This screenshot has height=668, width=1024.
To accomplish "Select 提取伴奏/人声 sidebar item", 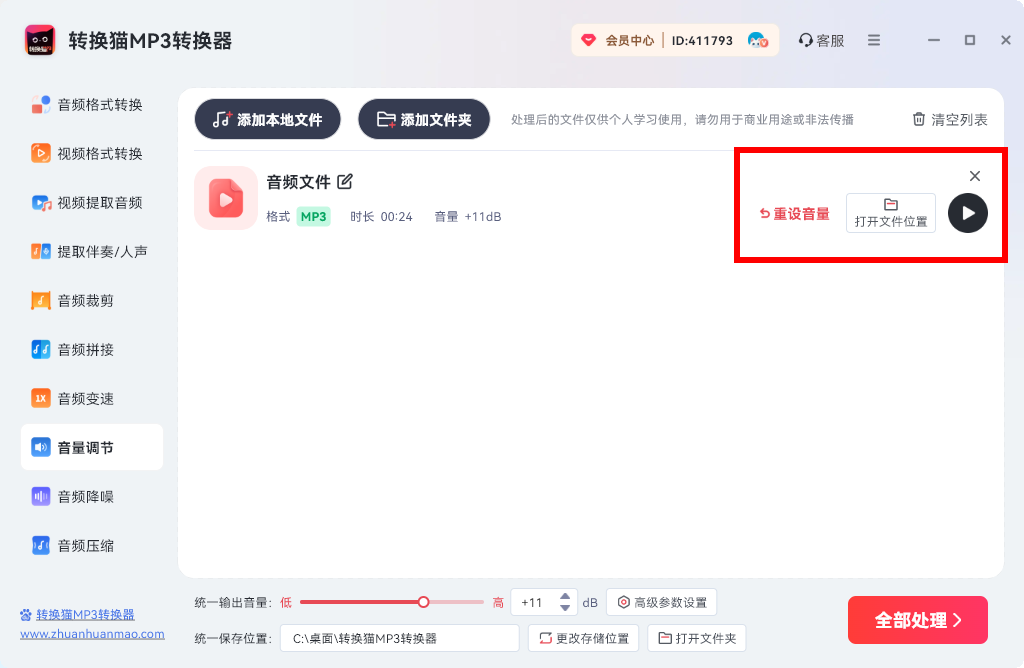I will click(89, 251).
